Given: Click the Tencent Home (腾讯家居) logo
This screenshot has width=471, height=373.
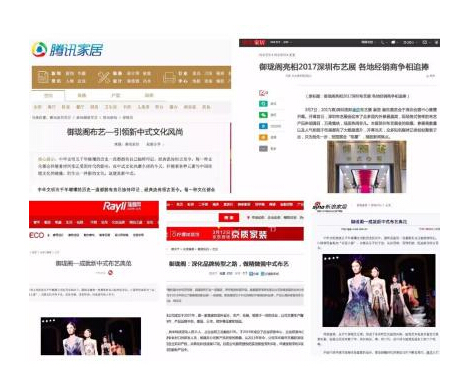Looking at the screenshot, I should (67, 50).
